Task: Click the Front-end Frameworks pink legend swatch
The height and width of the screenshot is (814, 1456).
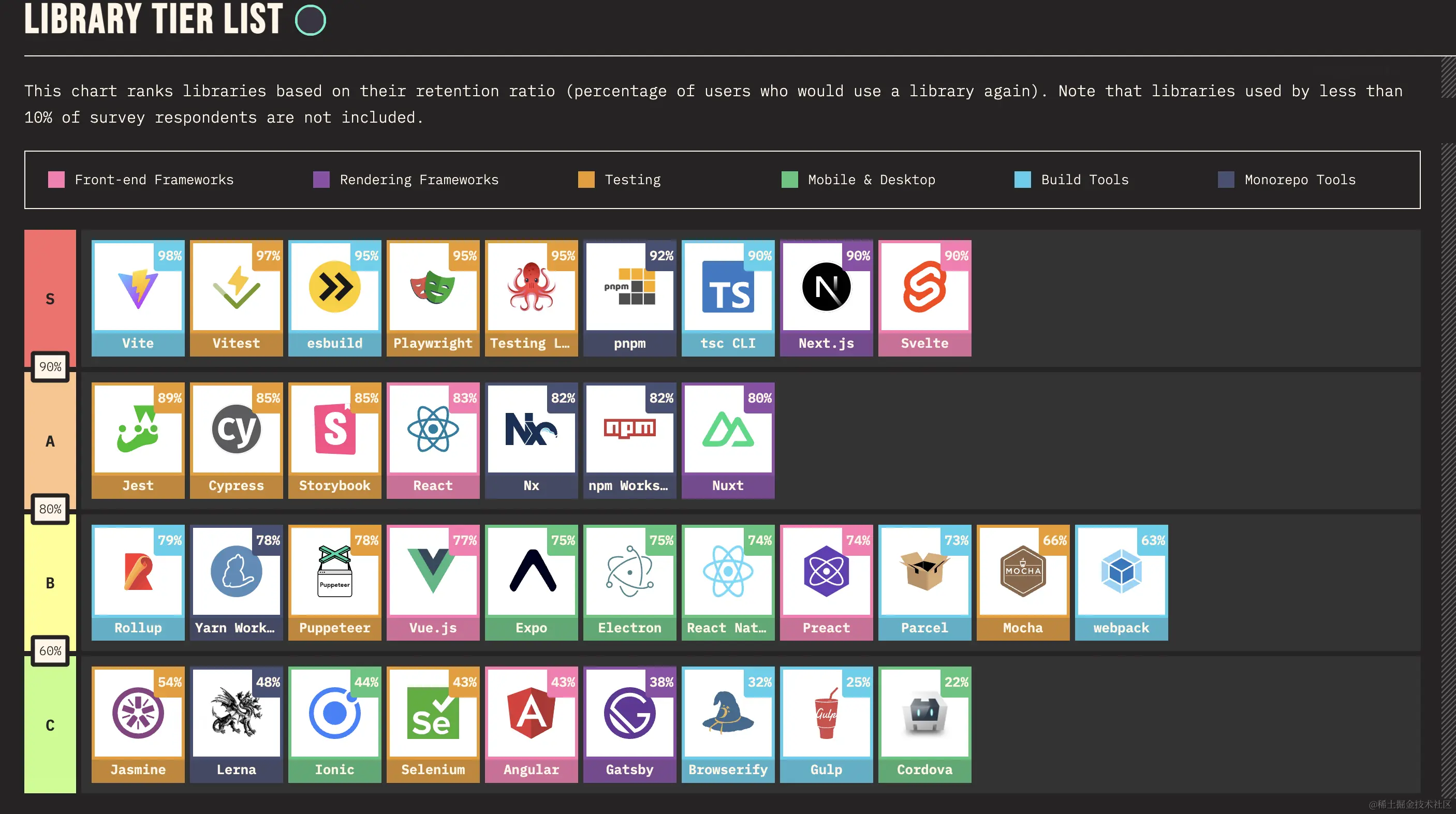Action: click(x=56, y=180)
